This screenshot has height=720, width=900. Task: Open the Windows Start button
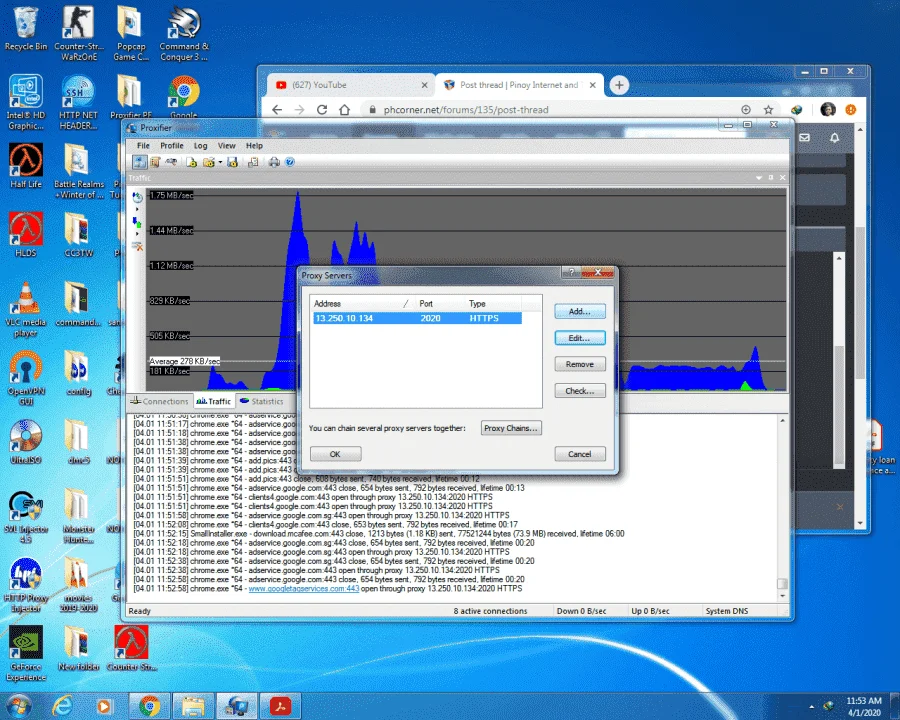pyautogui.click(x=18, y=706)
